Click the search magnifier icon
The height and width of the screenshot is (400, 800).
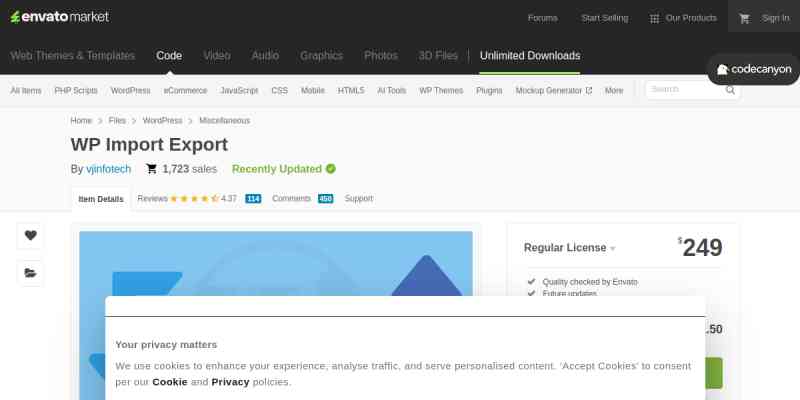tap(731, 90)
